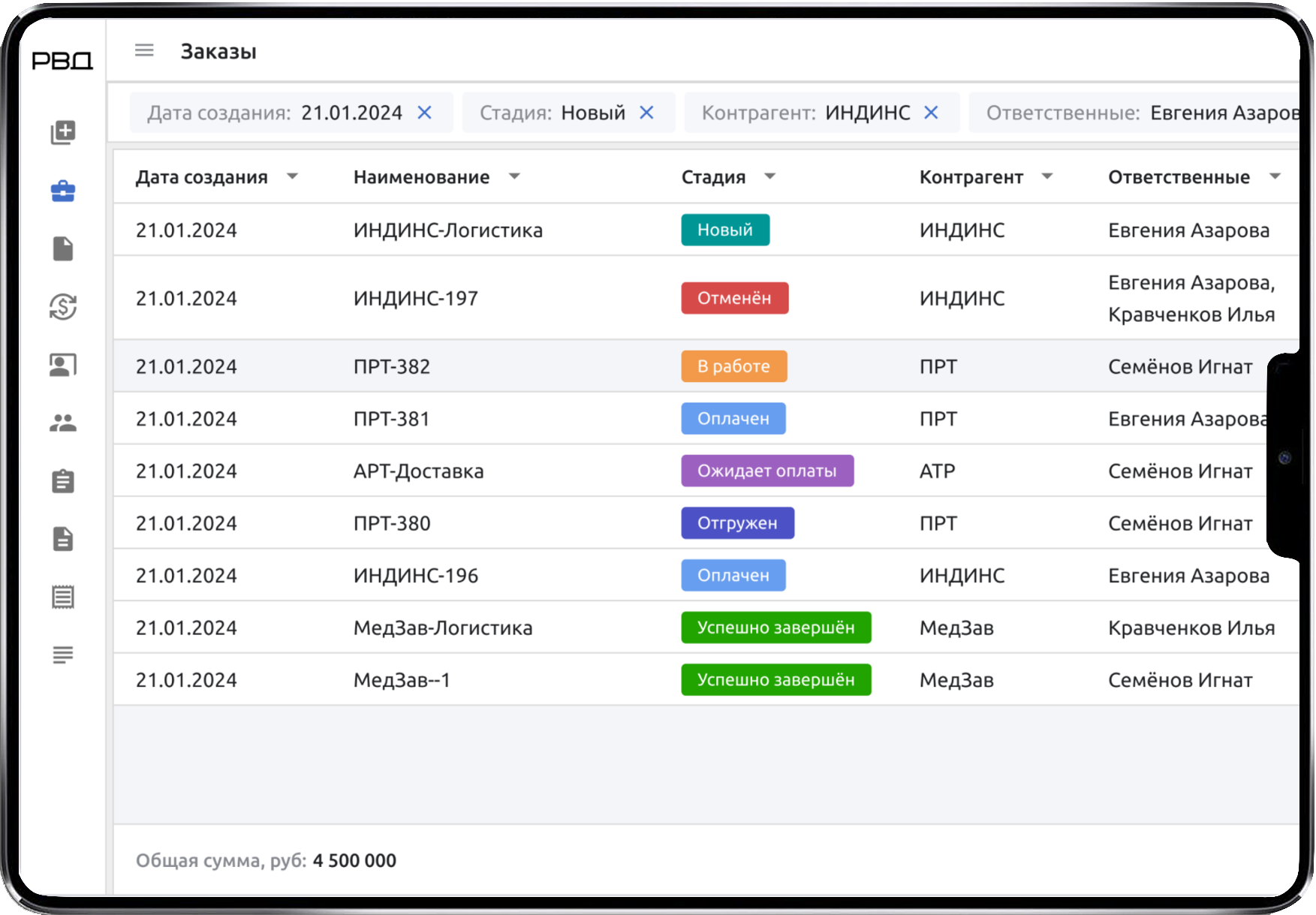Remove the Стадия Новый filter chip
The height and width of the screenshot is (915, 1316).
click(646, 113)
